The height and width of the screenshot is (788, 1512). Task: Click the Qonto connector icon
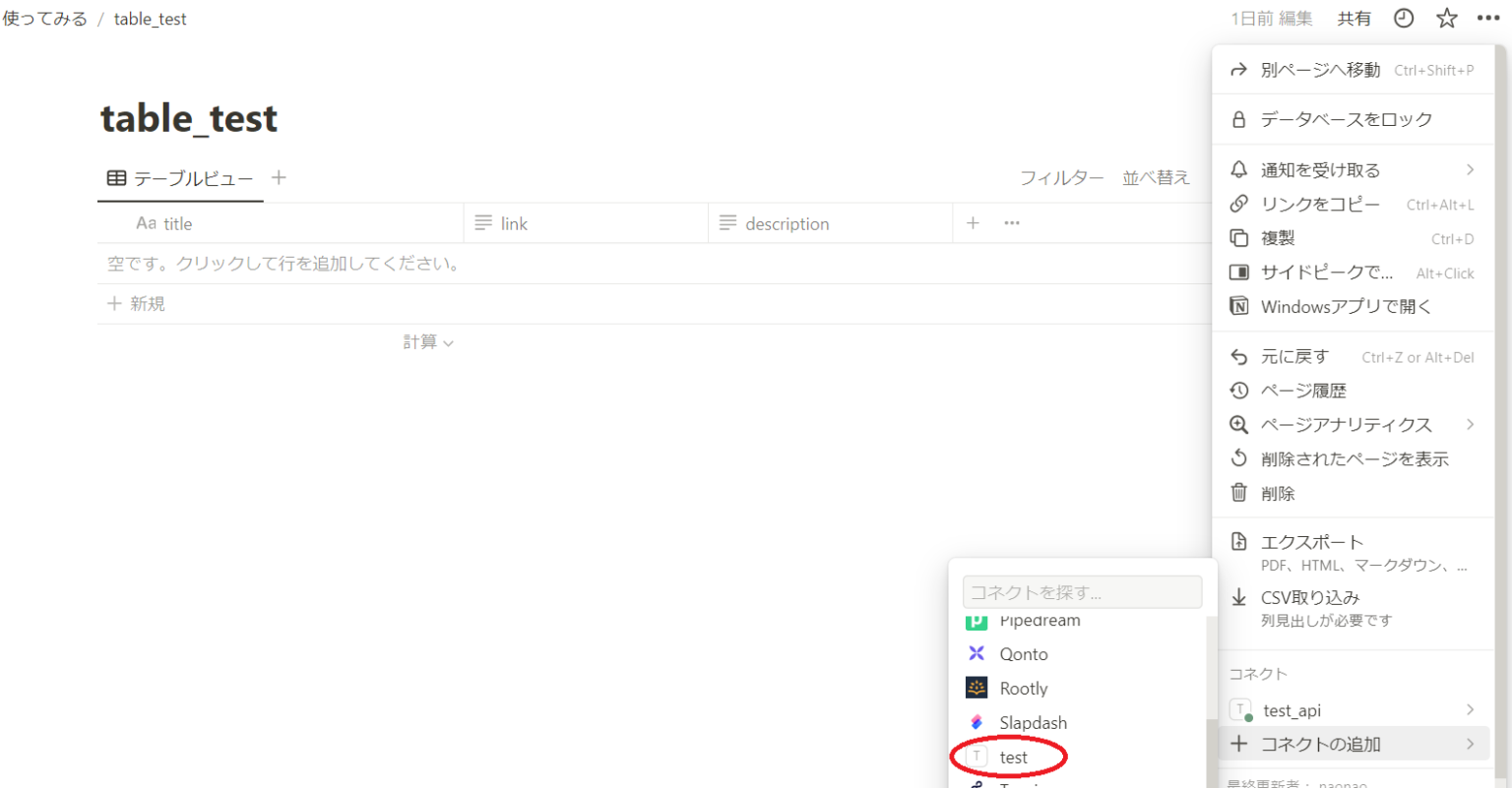click(x=976, y=653)
